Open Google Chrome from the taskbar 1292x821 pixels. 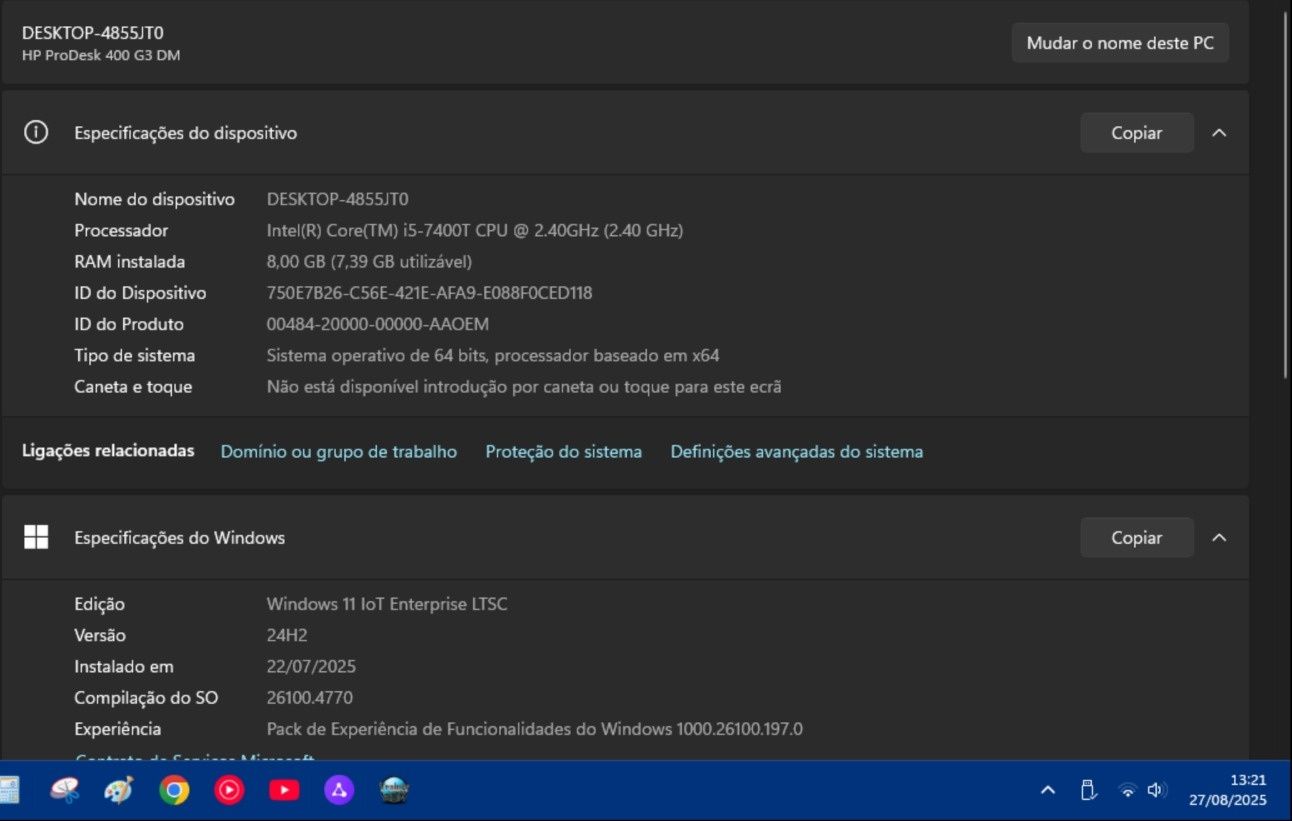[x=174, y=791]
